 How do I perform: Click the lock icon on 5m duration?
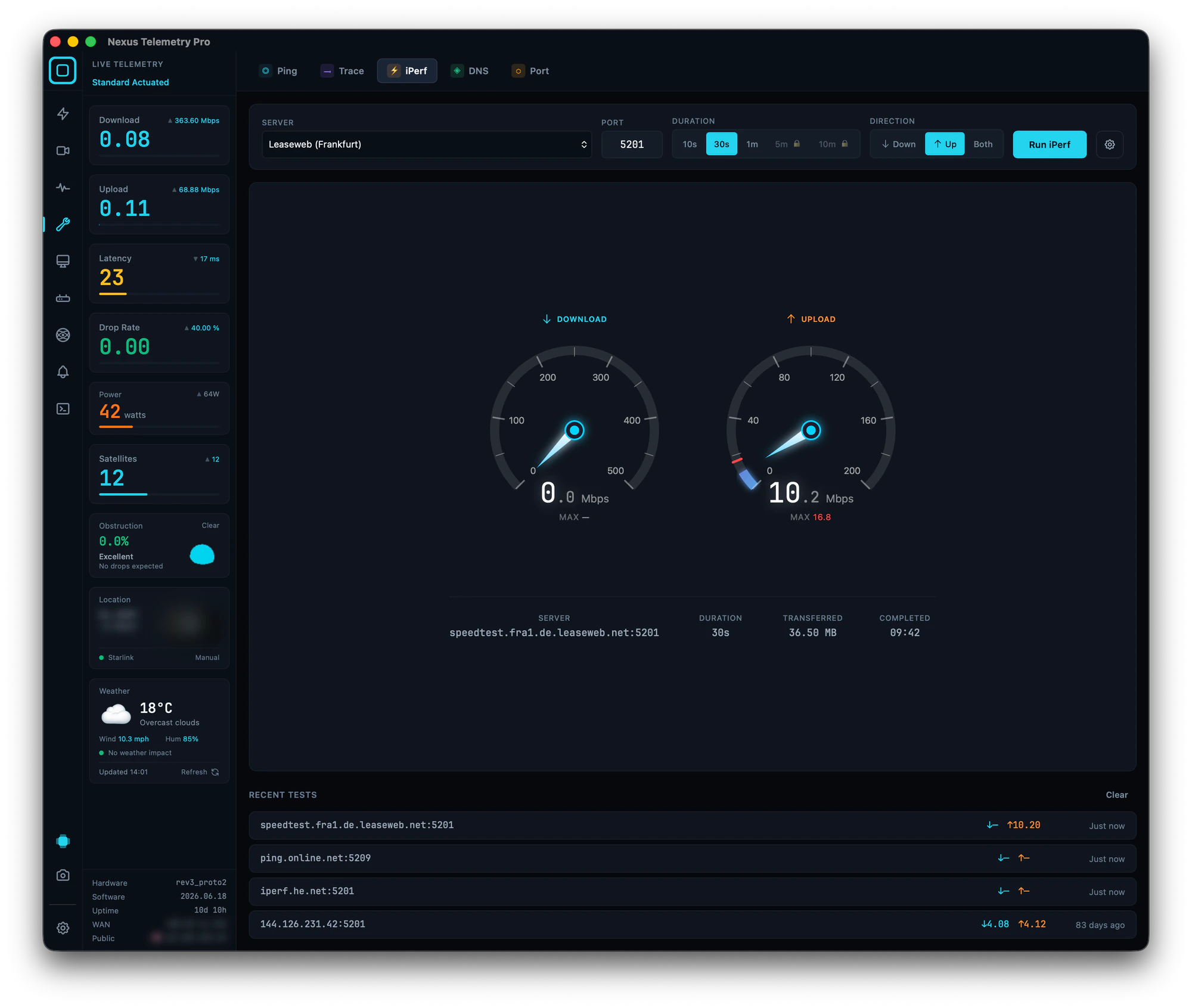(797, 144)
